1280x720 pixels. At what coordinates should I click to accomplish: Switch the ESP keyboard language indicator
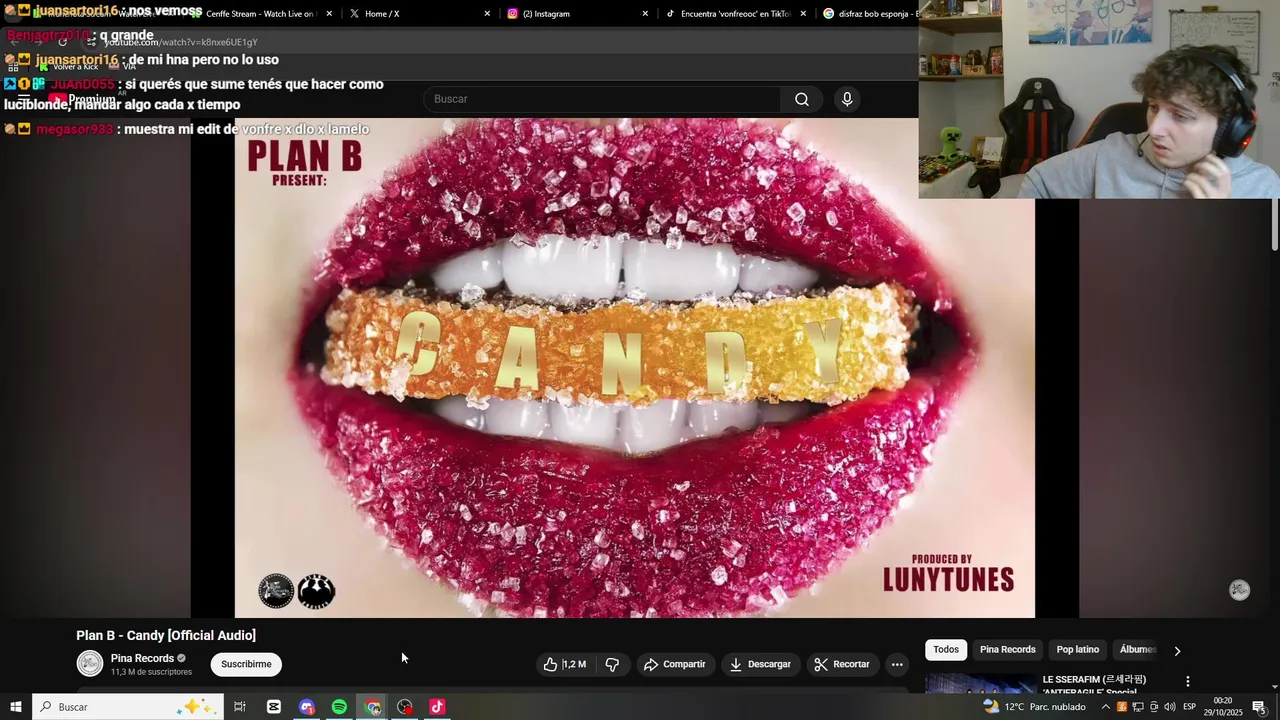click(x=1190, y=707)
